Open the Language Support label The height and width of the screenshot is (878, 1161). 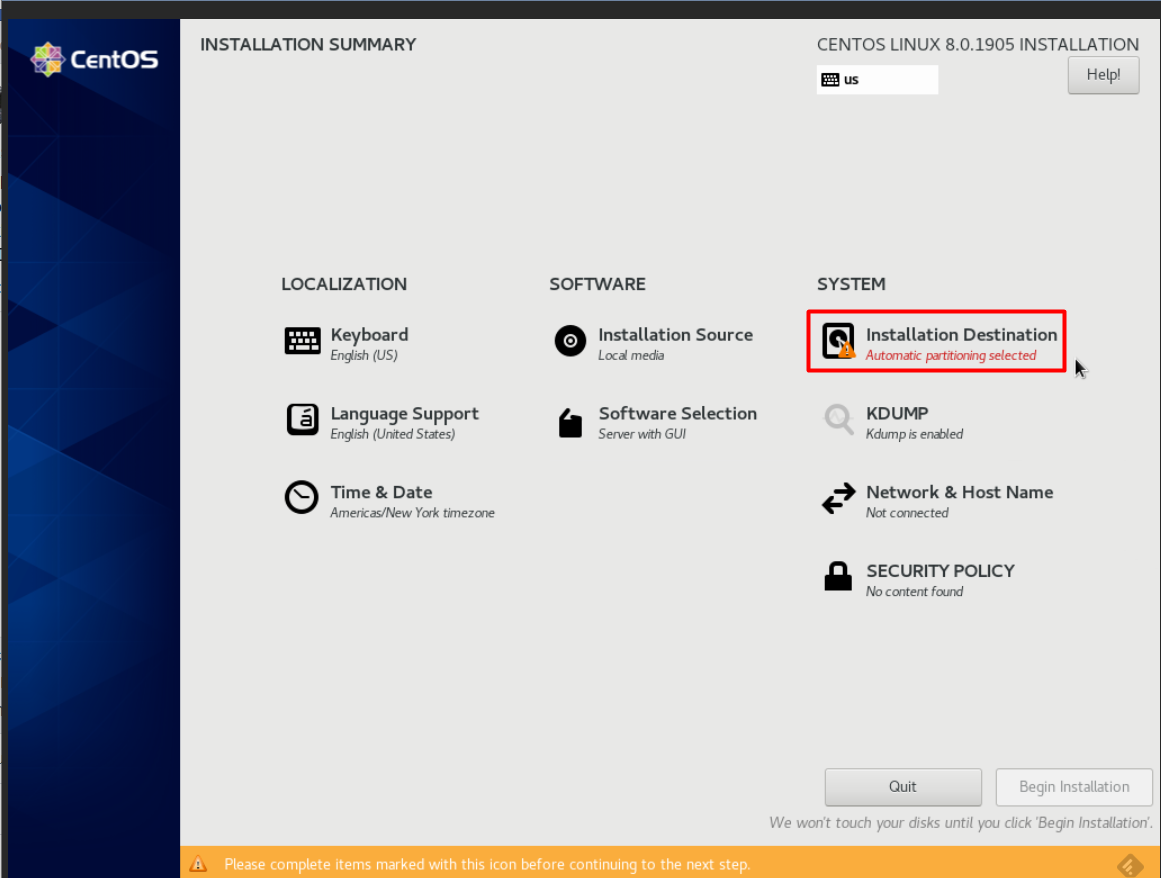tap(404, 414)
